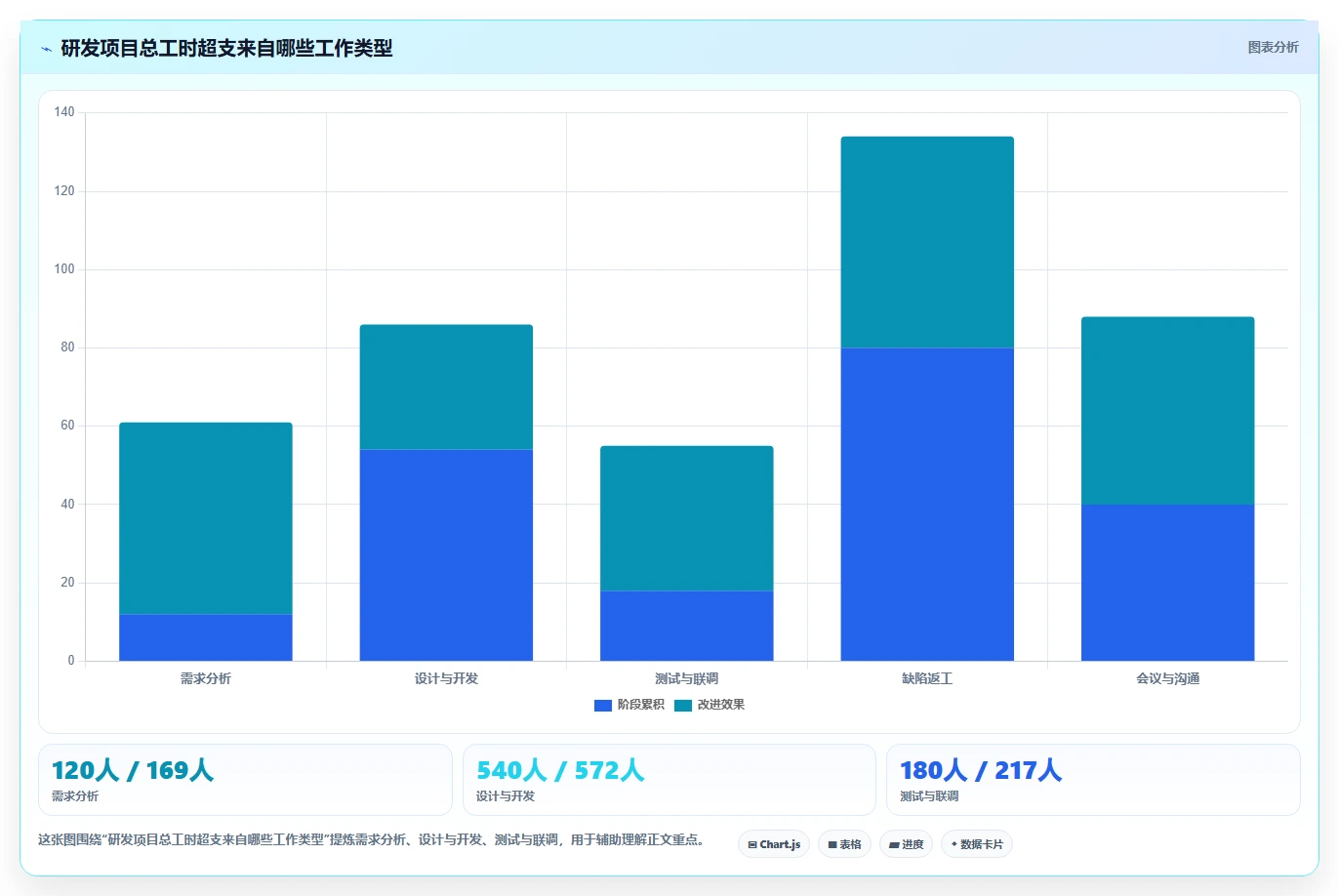Image resolution: width=1339 pixels, height=896 pixels.
Task: Click the teal segment of 需求分析 bar
Action: click(206, 518)
